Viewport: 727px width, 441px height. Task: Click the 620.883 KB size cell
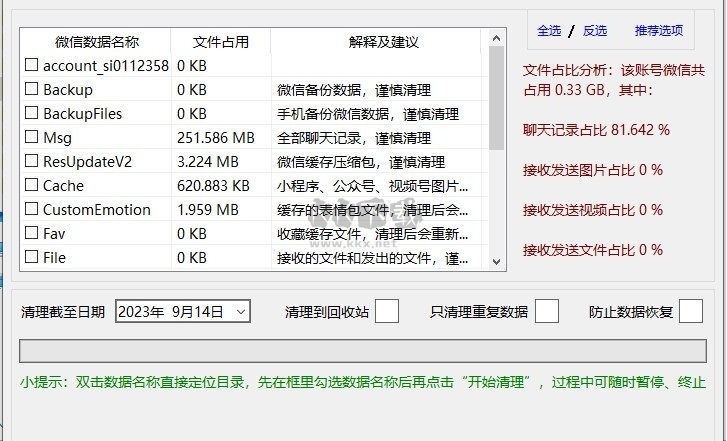[213, 186]
